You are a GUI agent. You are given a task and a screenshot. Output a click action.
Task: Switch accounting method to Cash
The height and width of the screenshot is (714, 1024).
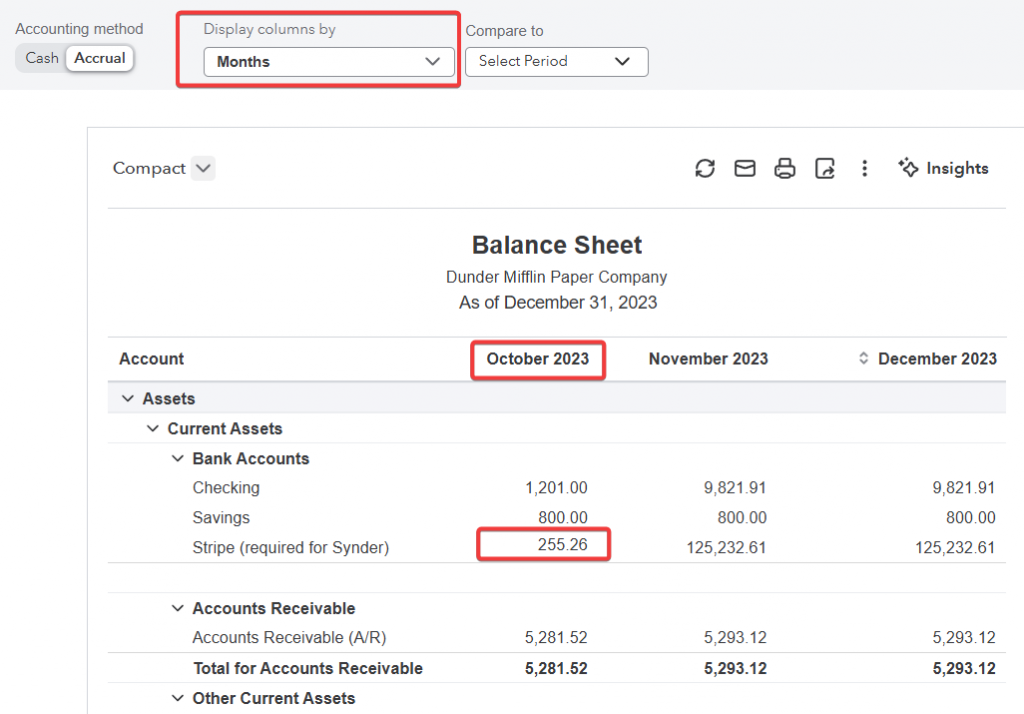click(x=42, y=58)
